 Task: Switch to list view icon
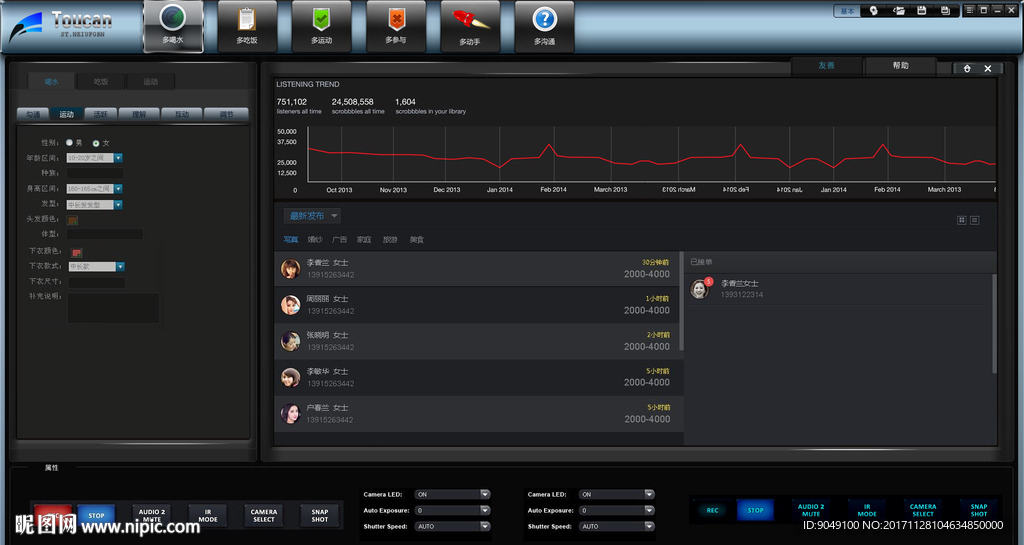pyautogui.click(x=974, y=221)
